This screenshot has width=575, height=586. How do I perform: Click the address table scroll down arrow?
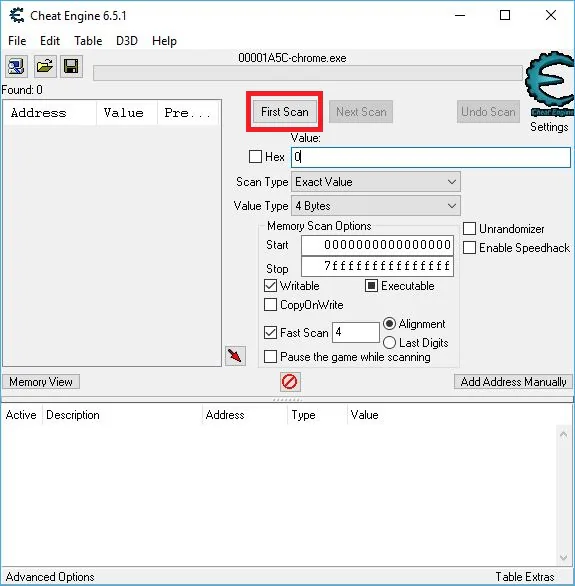[563, 558]
